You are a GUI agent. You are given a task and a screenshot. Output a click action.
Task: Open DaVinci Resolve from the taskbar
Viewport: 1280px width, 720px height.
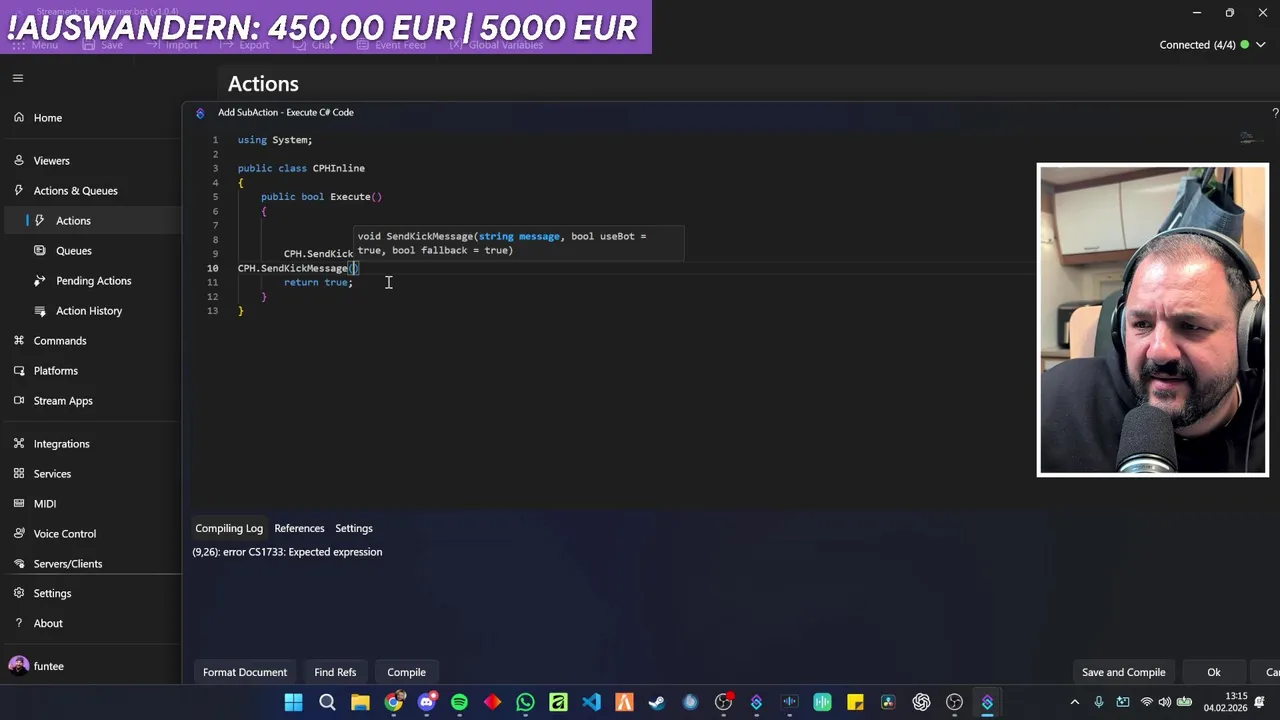[888, 703]
